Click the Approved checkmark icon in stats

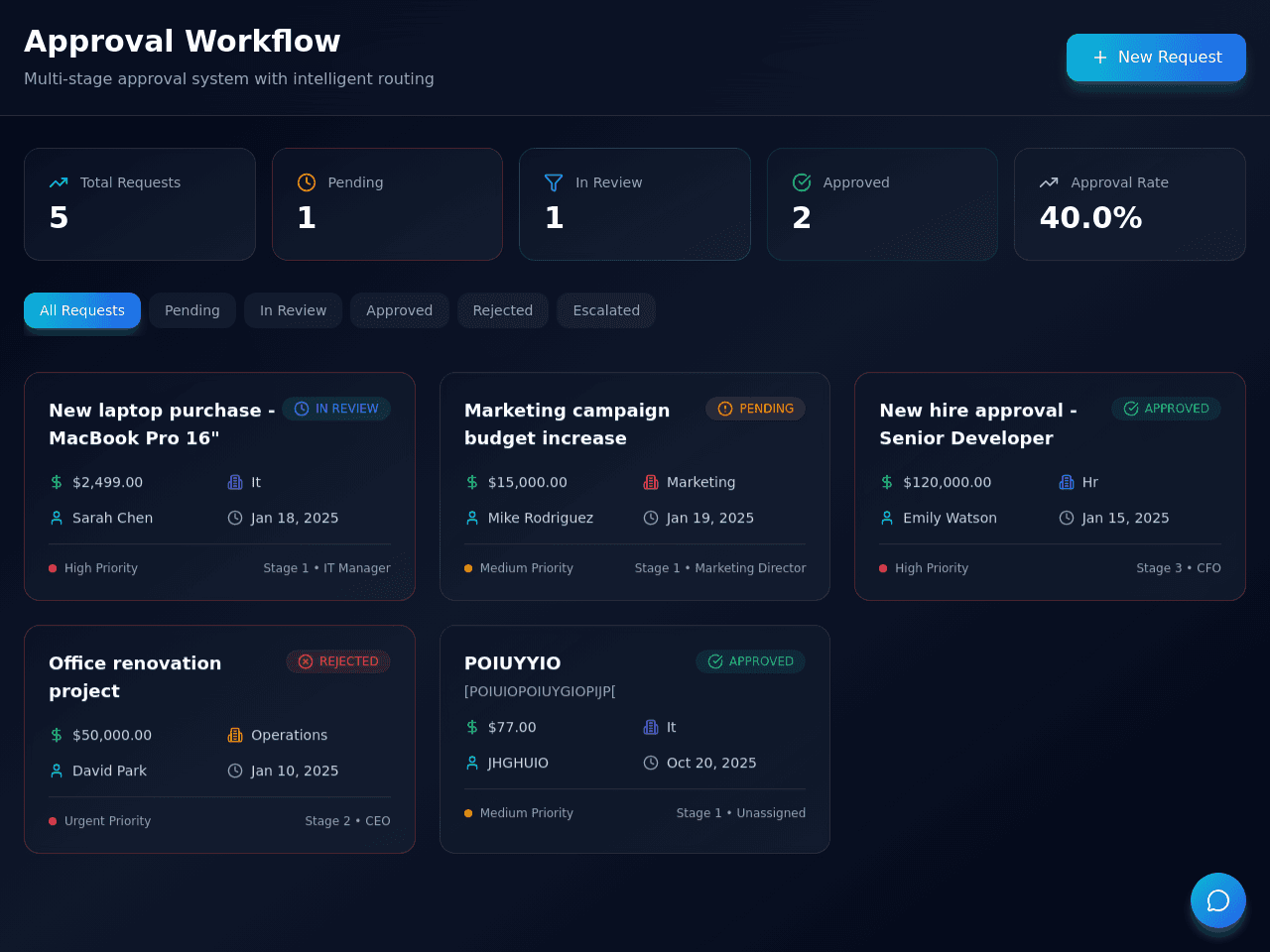802,182
